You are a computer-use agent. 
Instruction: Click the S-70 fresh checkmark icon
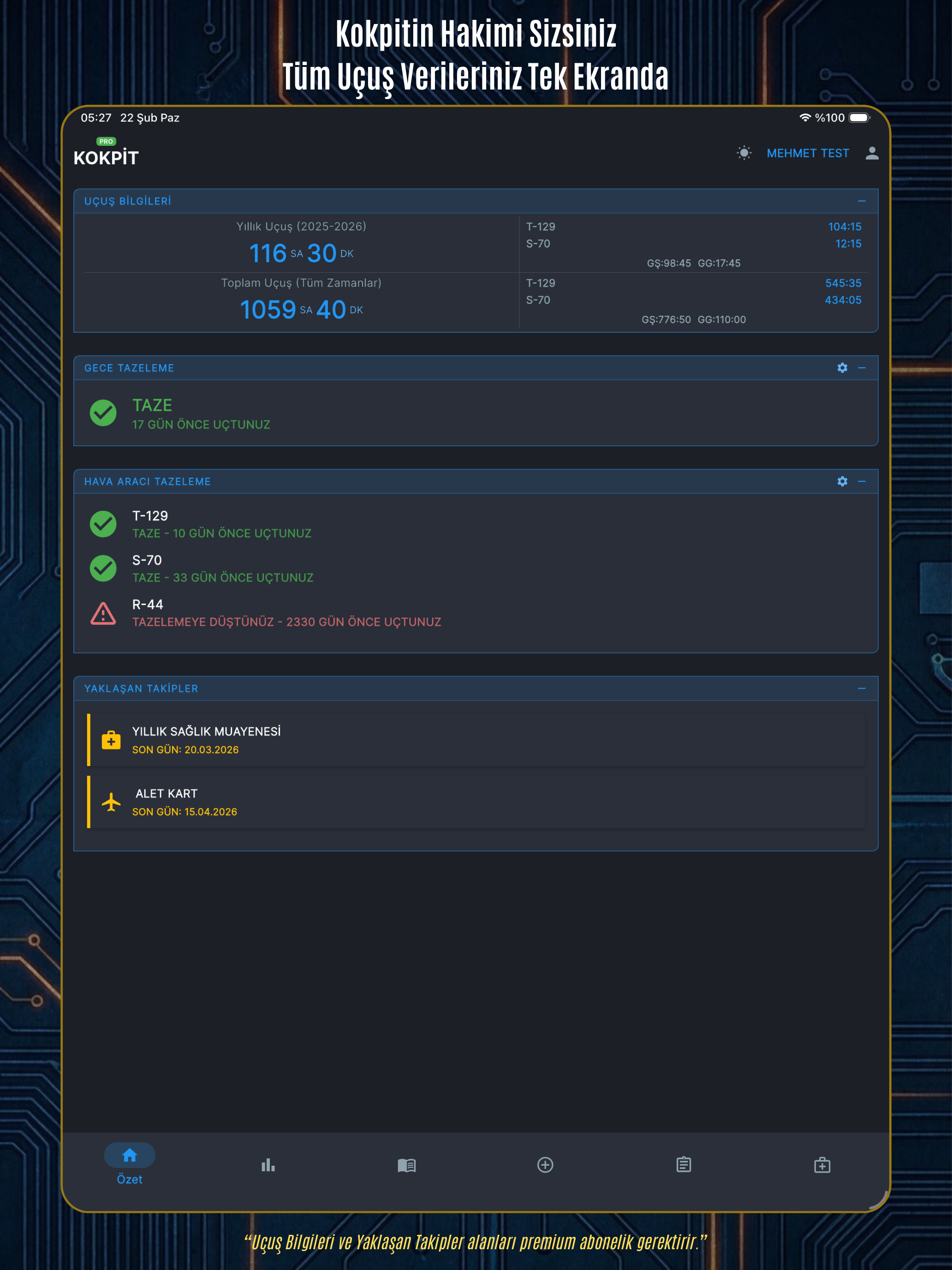103,569
